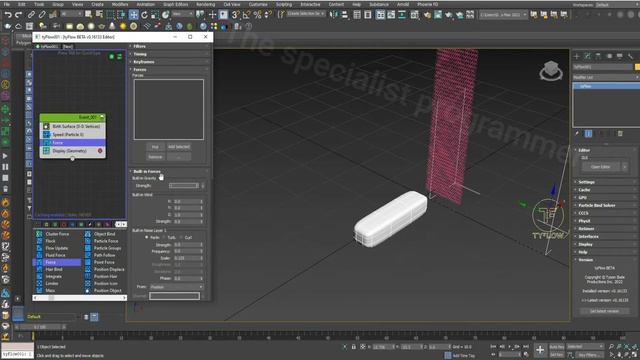Click the yellow sun light icon

pyautogui.click(x=123, y=27)
